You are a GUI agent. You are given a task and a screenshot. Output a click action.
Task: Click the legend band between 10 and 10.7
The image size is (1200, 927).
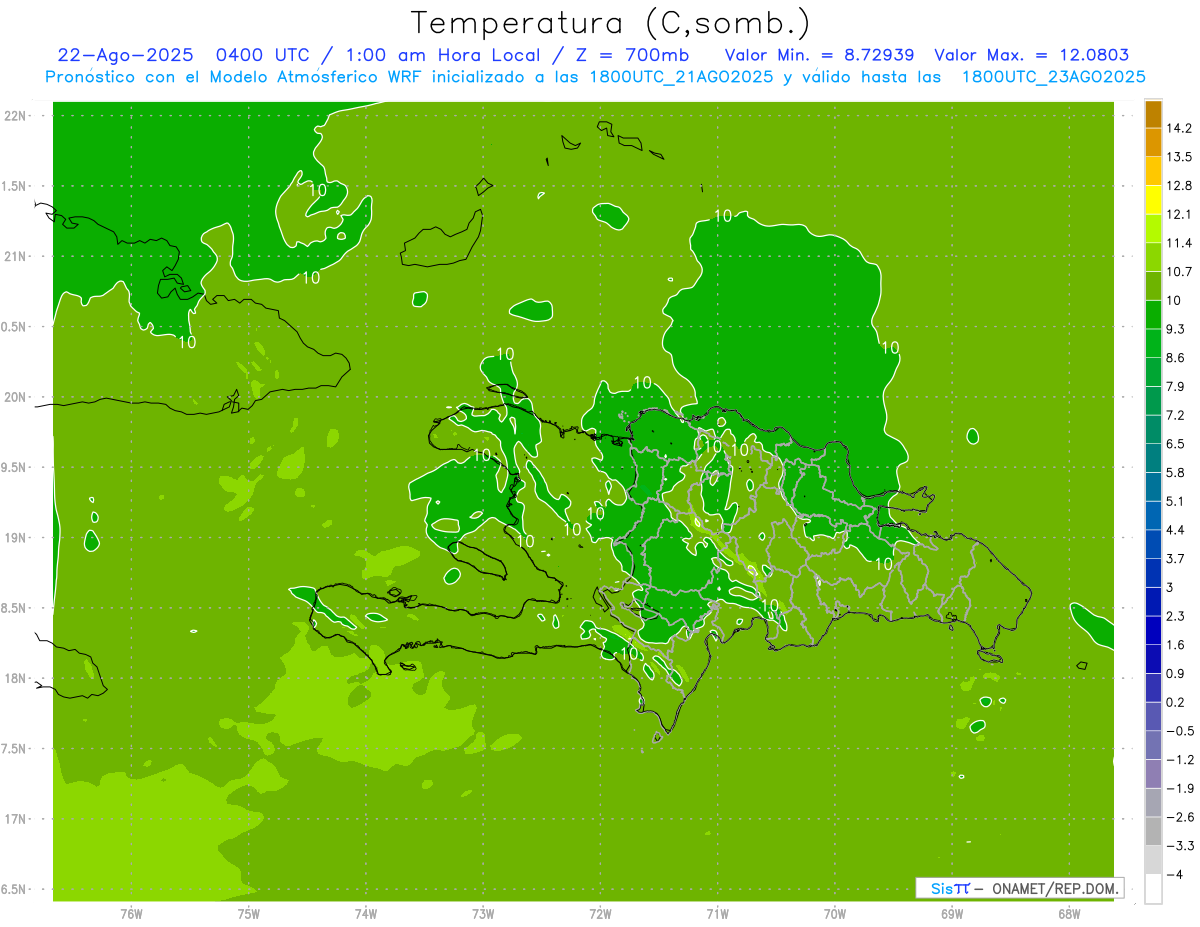(x=1153, y=286)
